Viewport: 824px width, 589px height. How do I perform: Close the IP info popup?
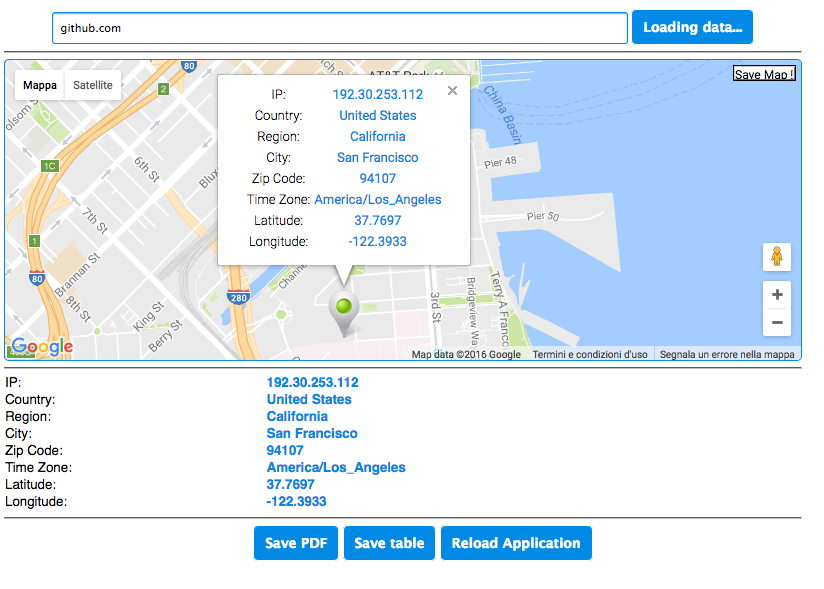[x=452, y=90]
